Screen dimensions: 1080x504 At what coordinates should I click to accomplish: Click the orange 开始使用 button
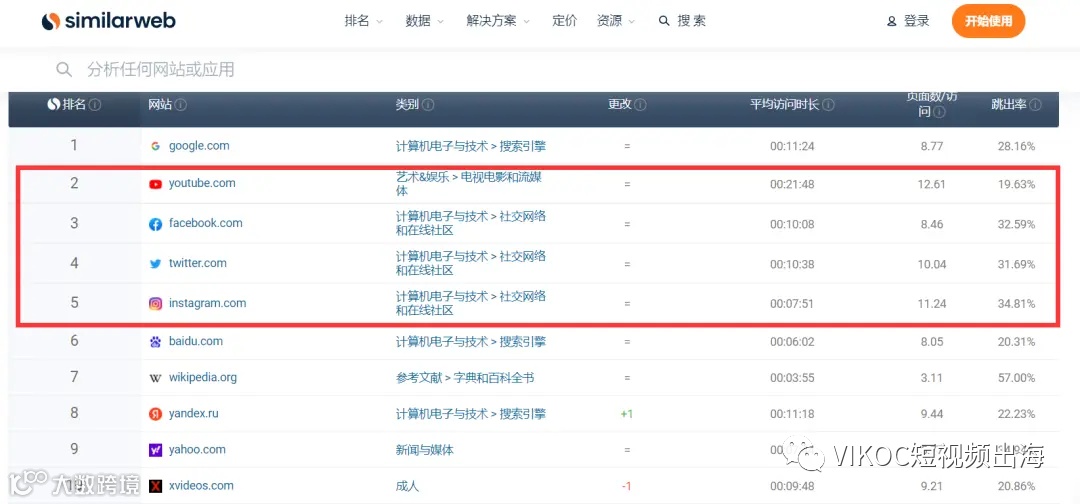988,21
